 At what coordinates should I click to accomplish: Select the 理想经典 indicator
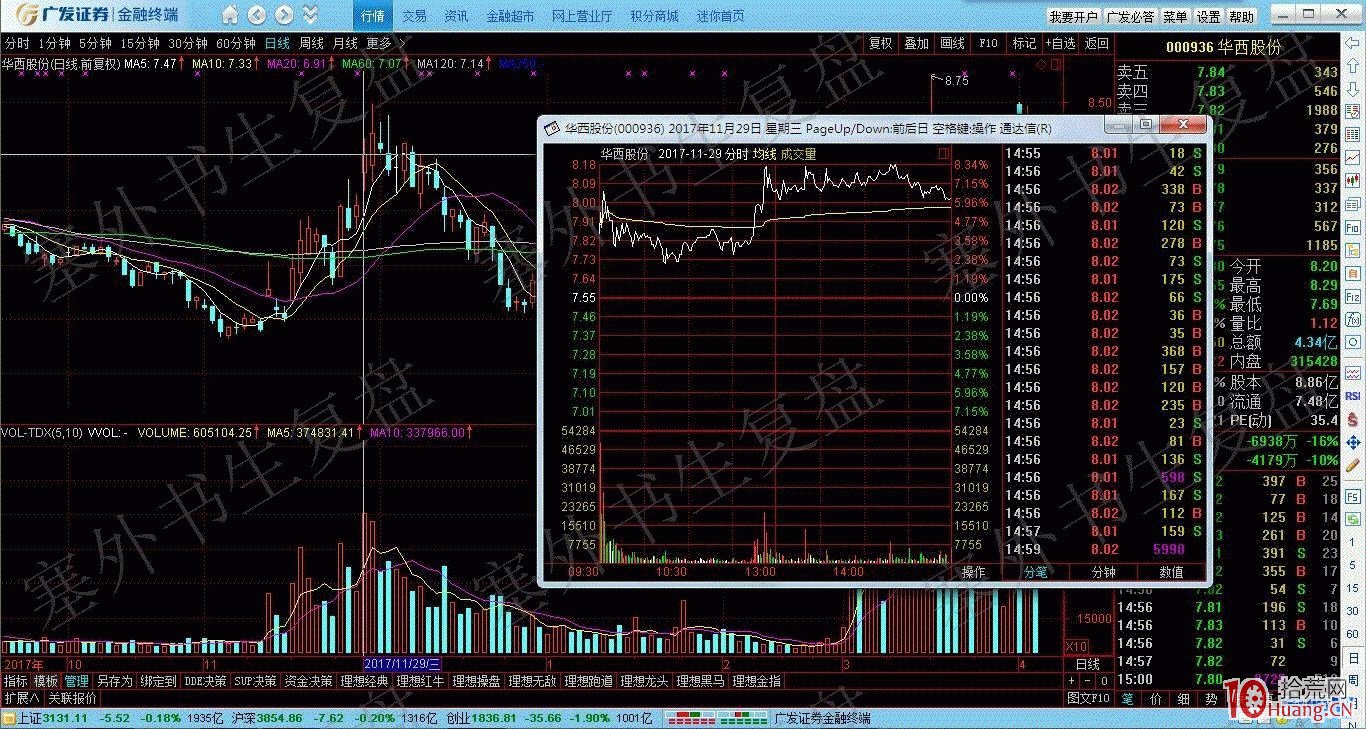[365, 681]
